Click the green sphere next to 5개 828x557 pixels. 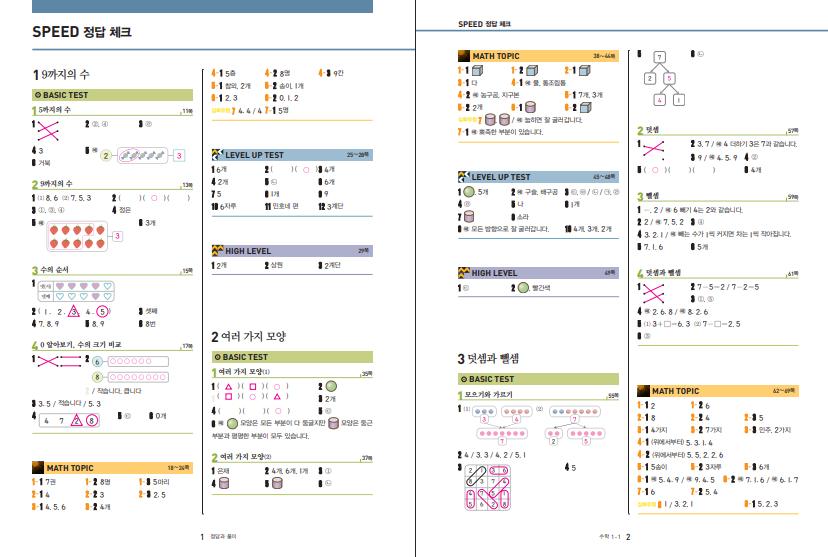click(x=465, y=191)
